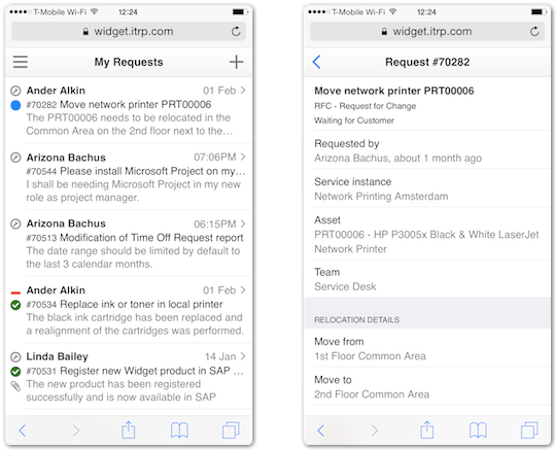
Task: Click green check icon of request #70531
Action: 15,371
